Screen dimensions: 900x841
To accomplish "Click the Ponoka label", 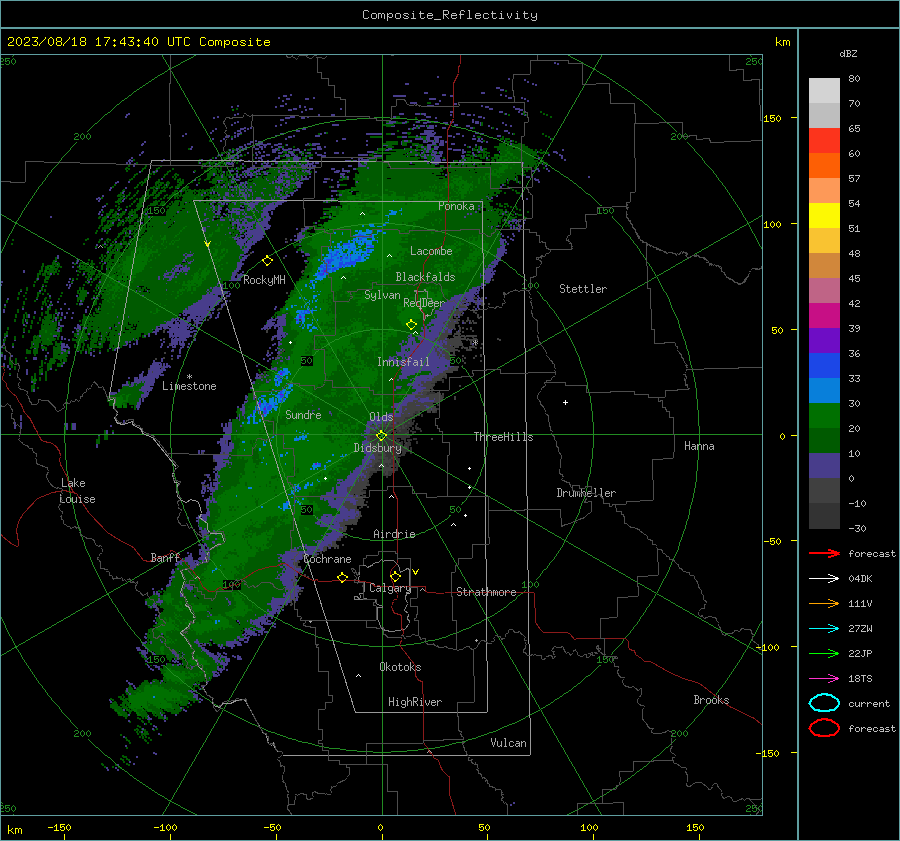I will coord(456,206).
